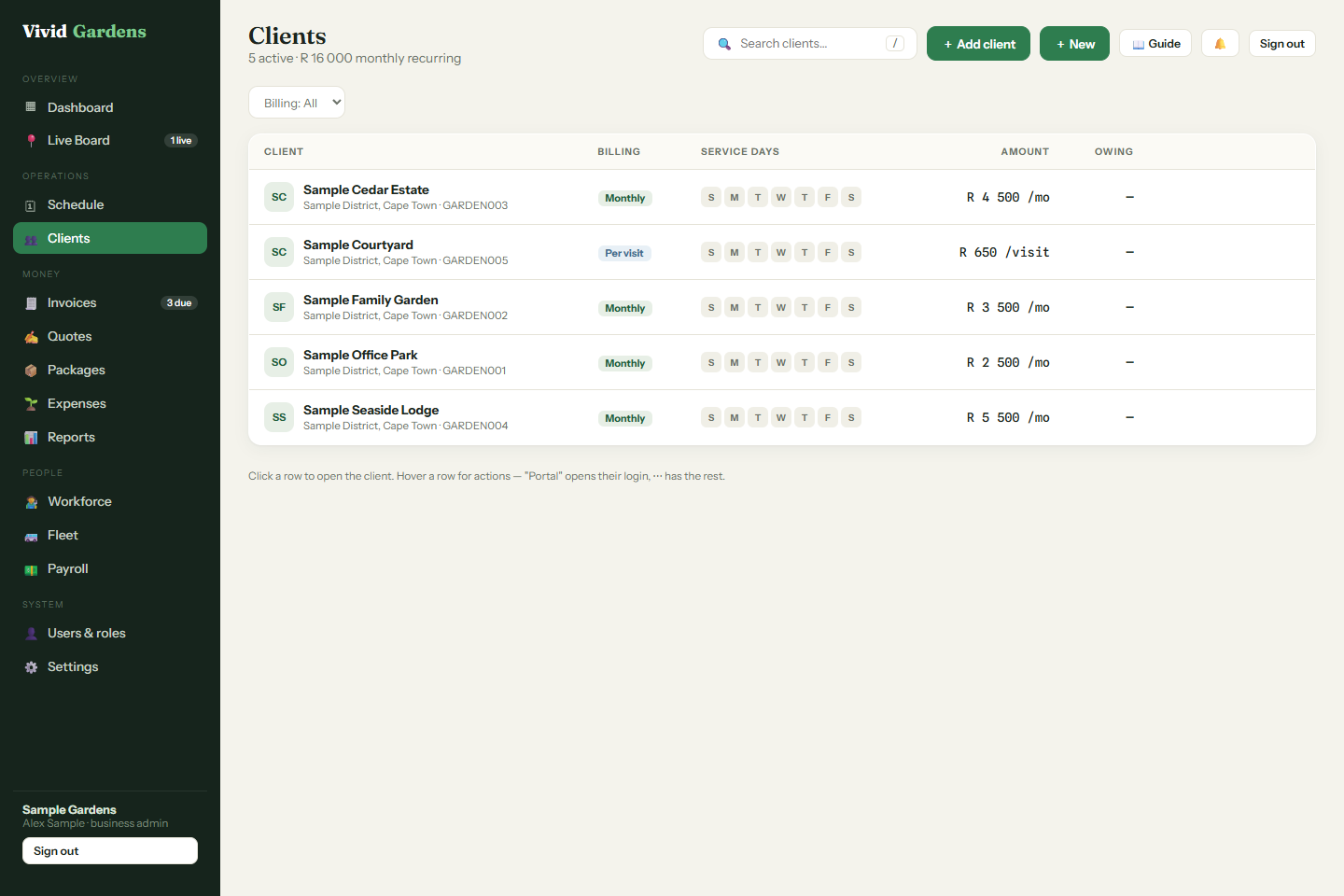Click the 1 live badge

click(181, 141)
